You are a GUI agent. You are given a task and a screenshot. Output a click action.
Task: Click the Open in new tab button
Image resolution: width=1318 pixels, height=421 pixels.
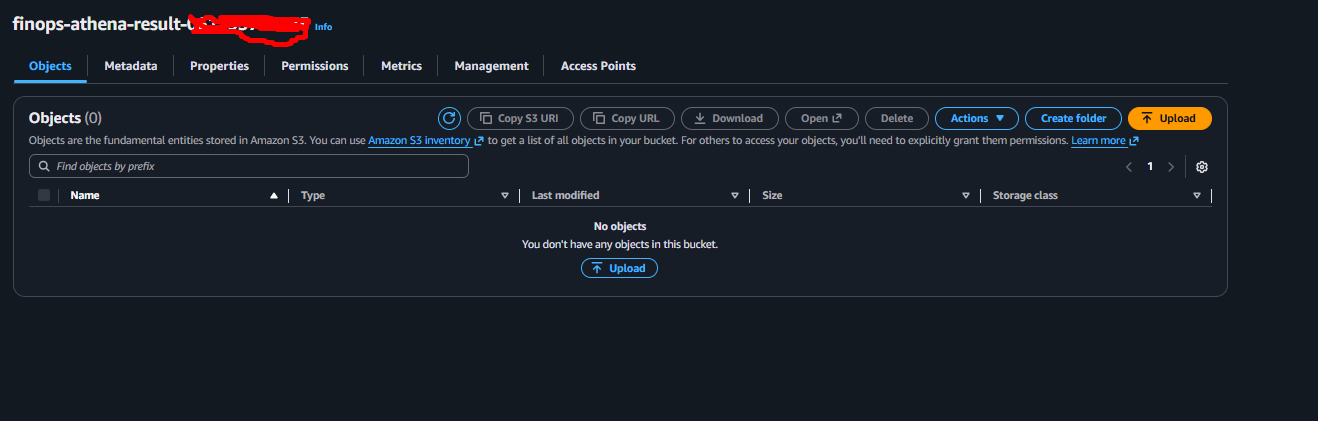point(821,118)
